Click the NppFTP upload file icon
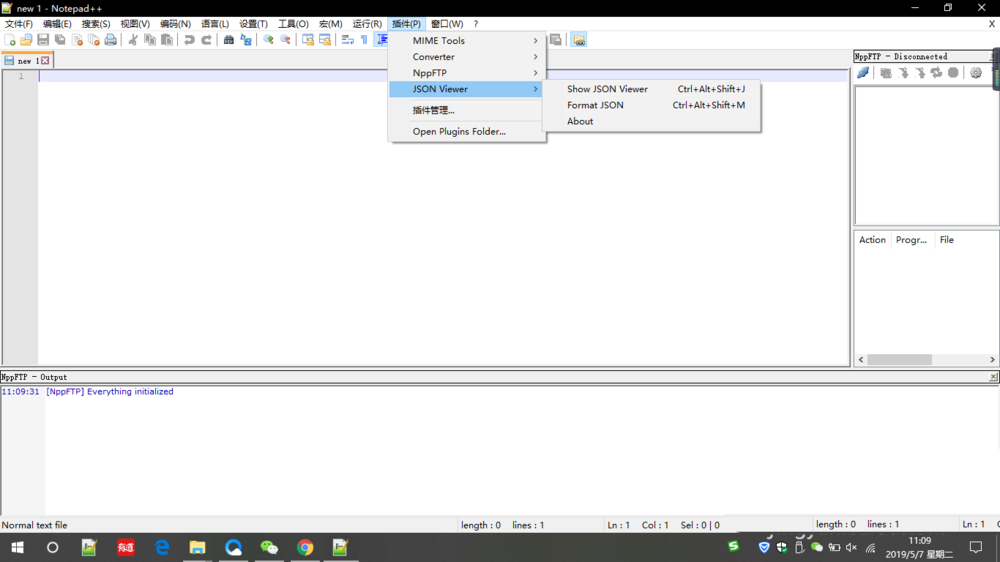Image resolution: width=1000 pixels, height=562 pixels. tap(920, 73)
